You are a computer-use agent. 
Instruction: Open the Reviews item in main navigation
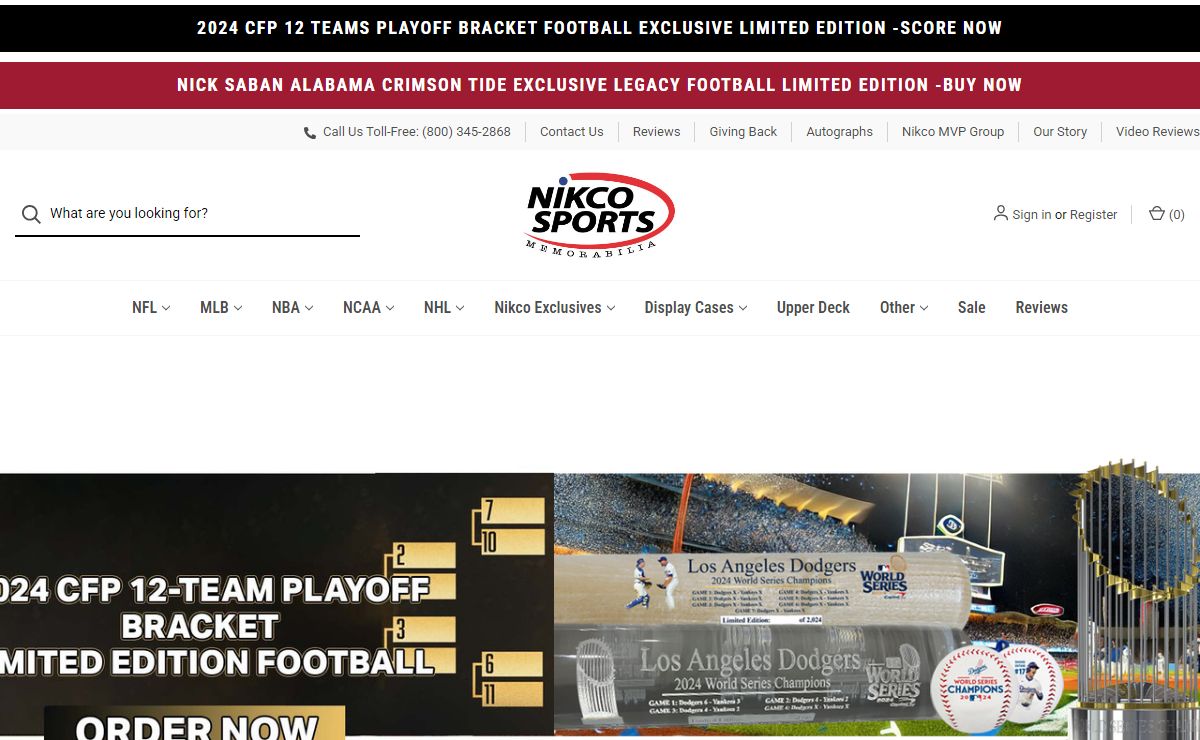tap(1041, 308)
